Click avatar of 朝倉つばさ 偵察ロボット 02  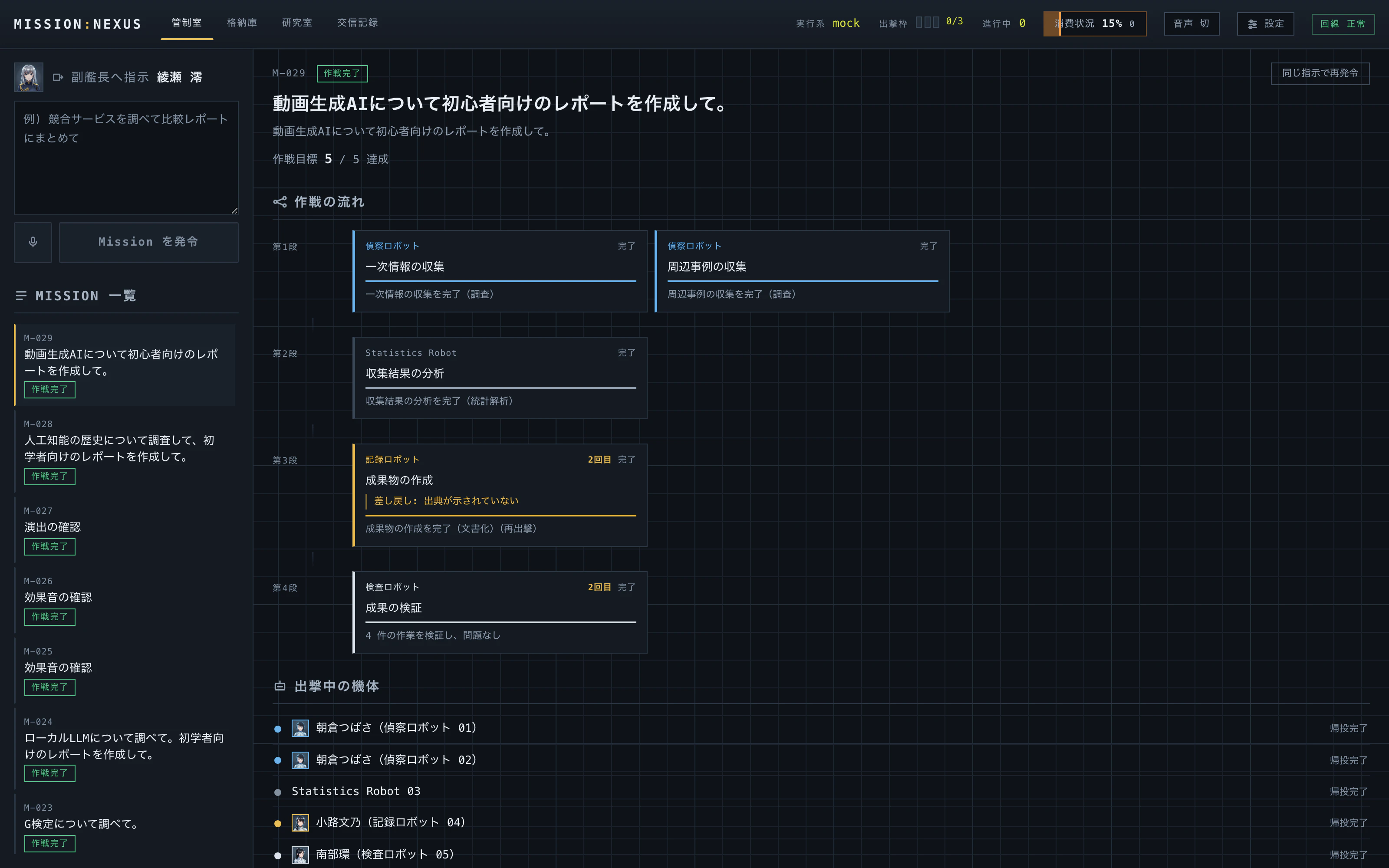pyautogui.click(x=300, y=760)
